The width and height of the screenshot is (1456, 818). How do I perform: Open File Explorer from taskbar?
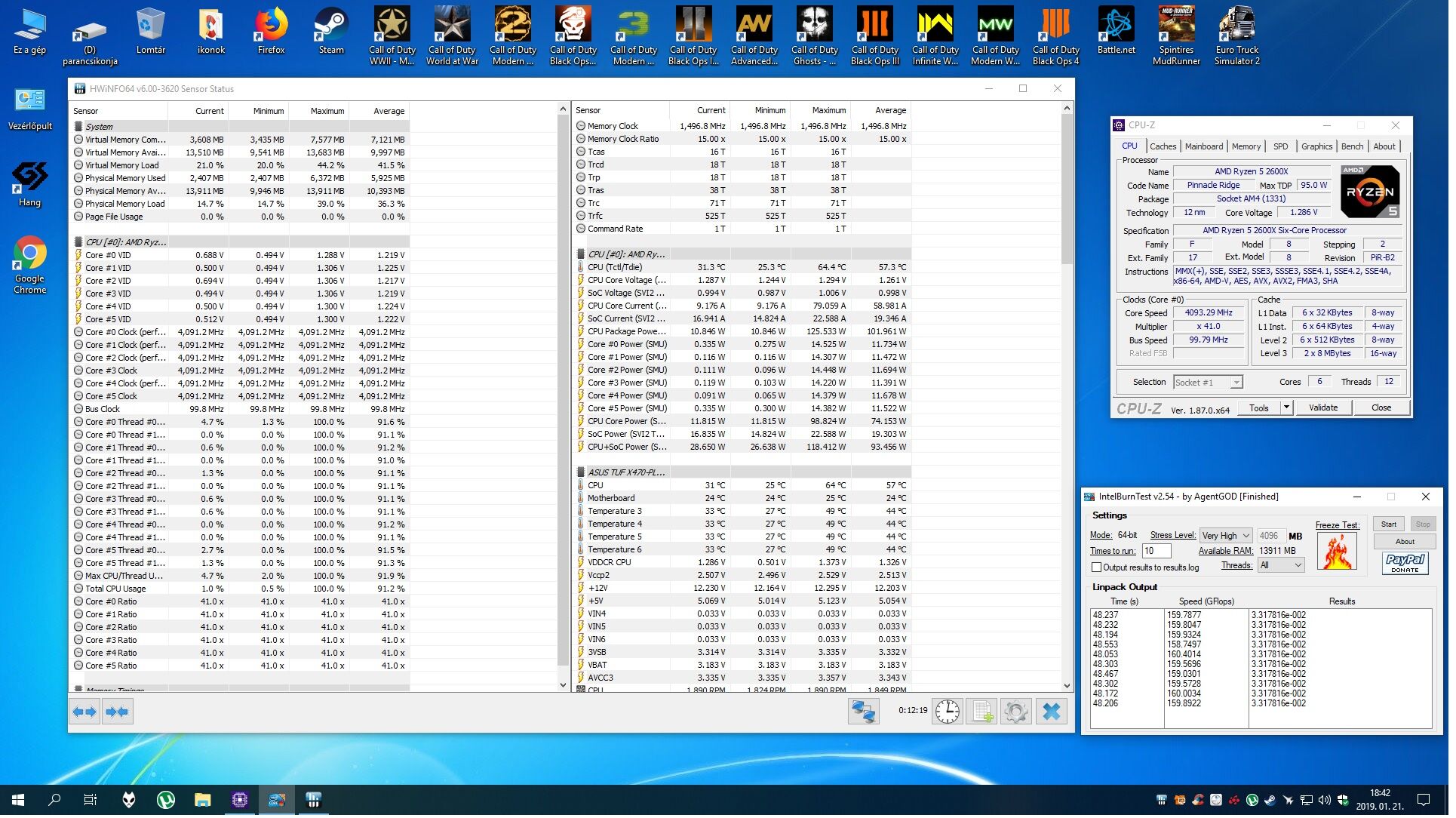click(x=204, y=804)
